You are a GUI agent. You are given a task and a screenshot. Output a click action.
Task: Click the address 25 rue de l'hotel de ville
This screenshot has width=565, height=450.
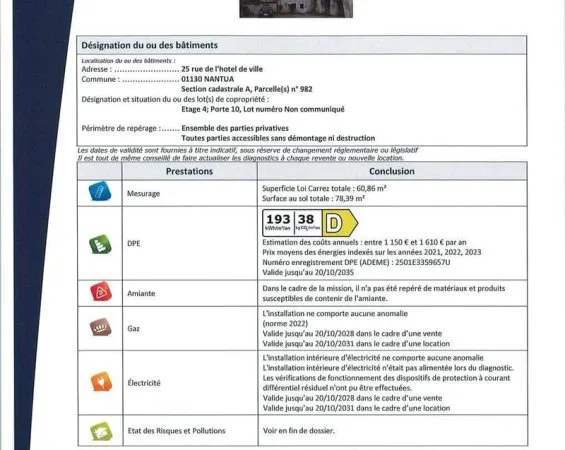pyautogui.click(x=222, y=69)
